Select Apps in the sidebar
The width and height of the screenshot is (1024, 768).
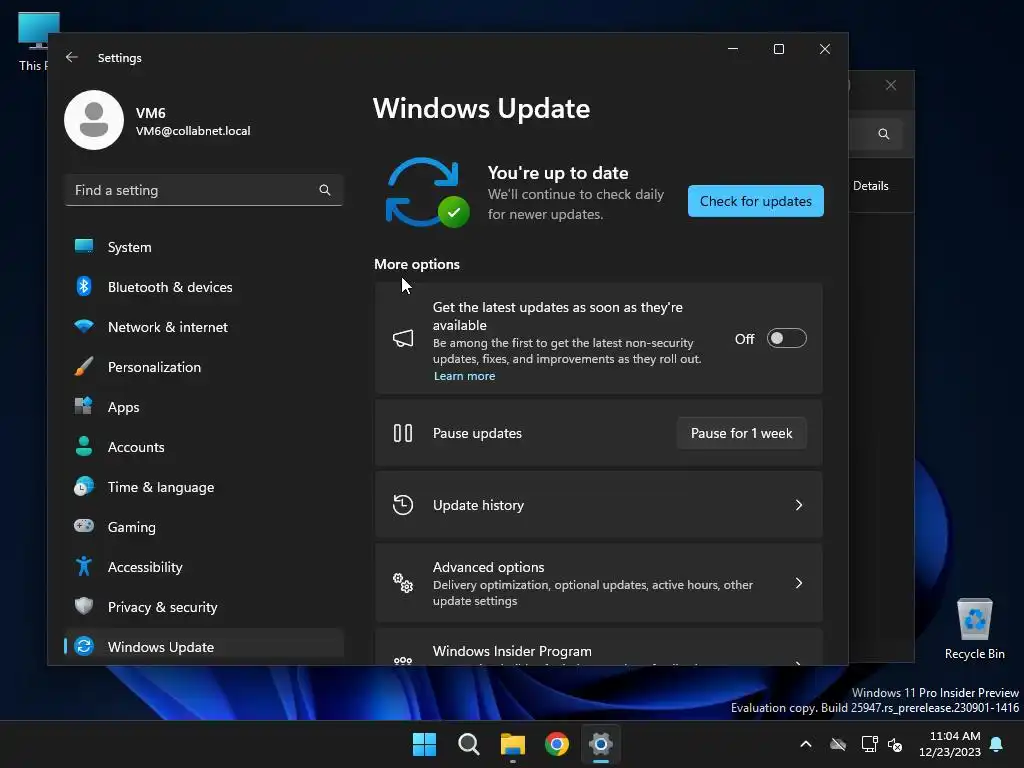coord(204,407)
